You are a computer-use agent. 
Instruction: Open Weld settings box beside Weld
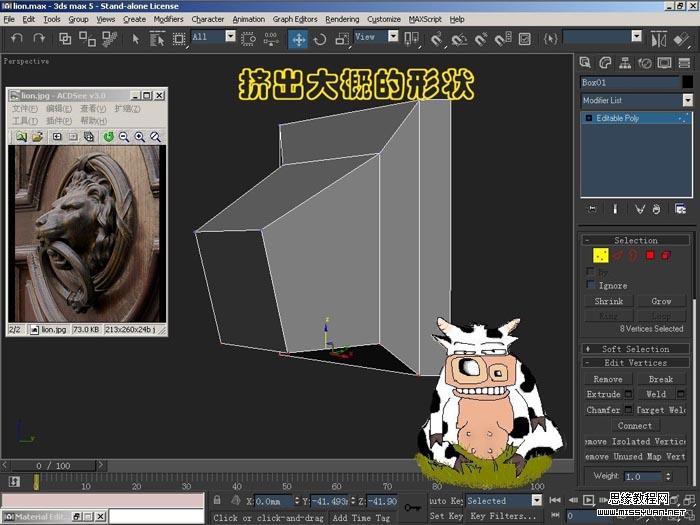[x=681, y=394]
